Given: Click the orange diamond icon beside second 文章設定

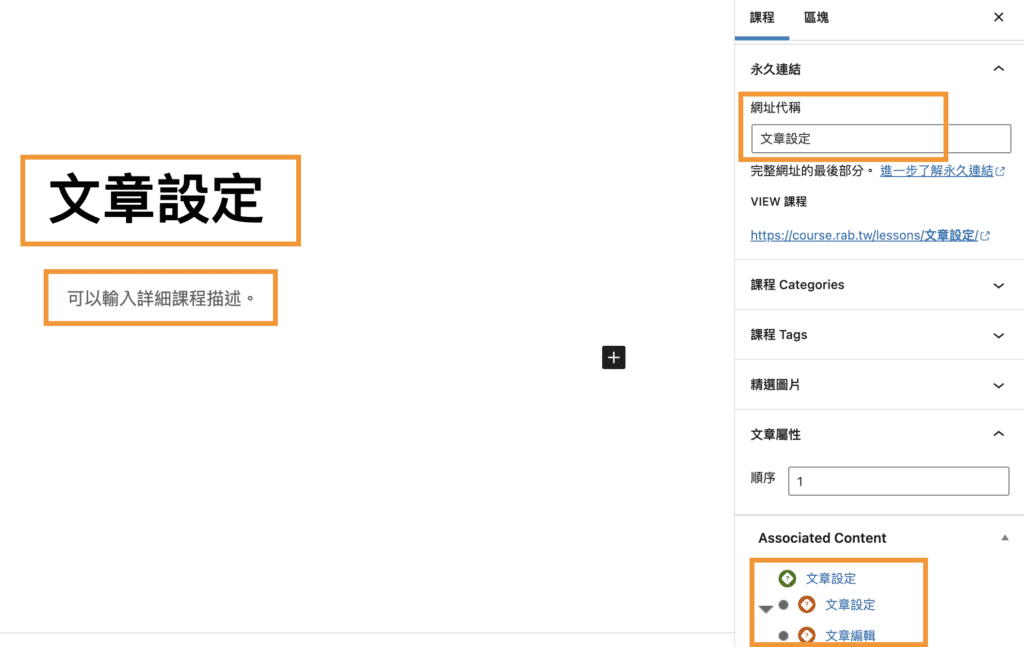Looking at the screenshot, I should (x=808, y=605).
